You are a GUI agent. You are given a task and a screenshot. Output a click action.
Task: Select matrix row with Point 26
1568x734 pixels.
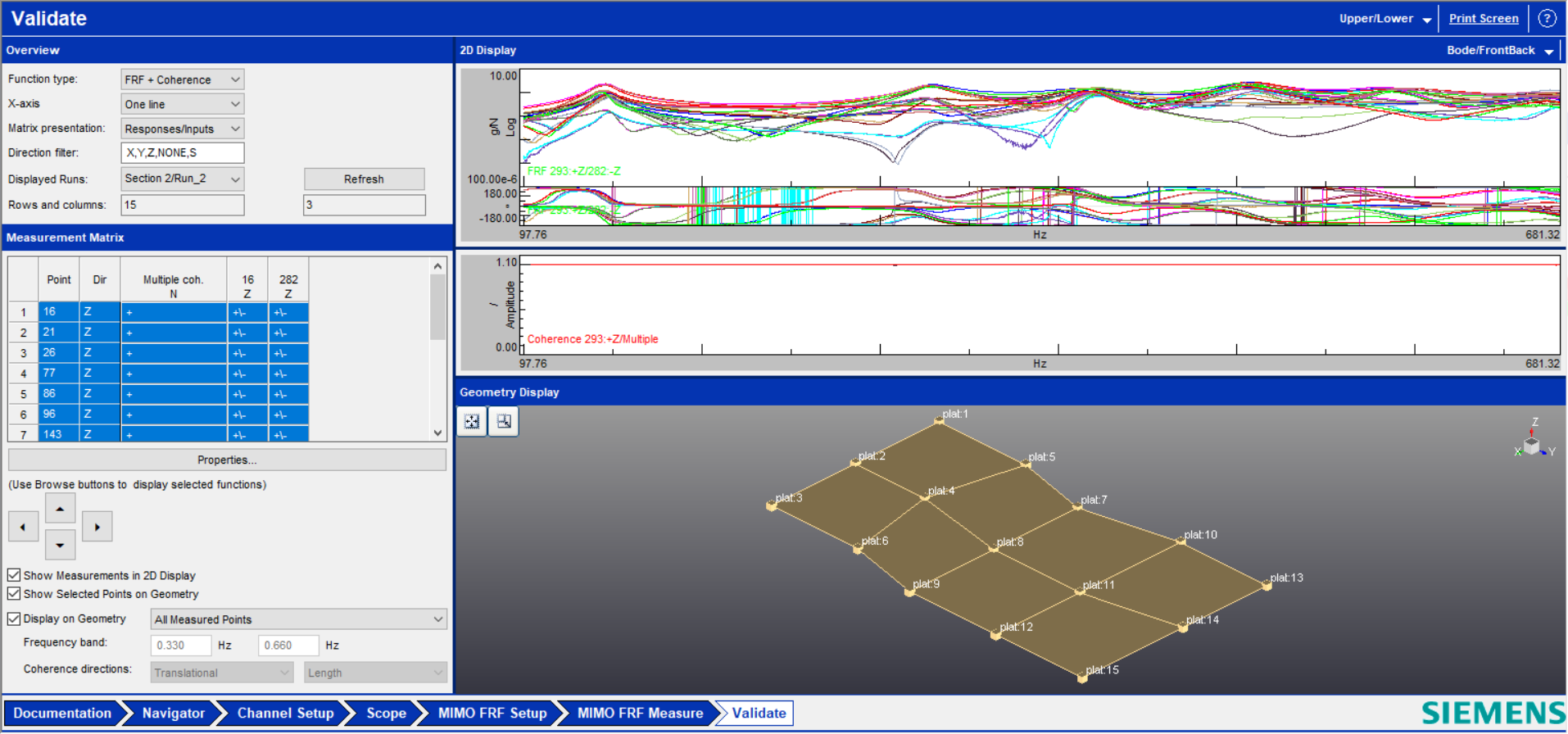click(158, 353)
